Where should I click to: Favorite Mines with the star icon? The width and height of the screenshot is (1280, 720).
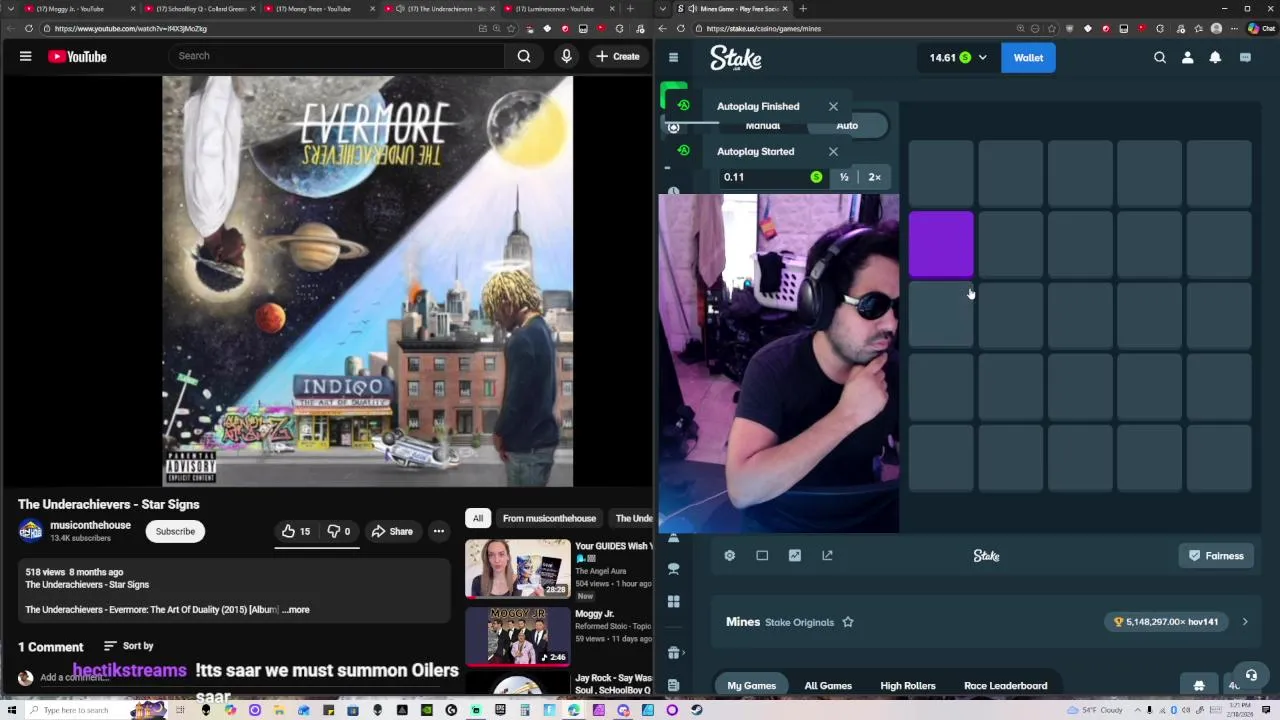pyautogui.click(x=848, y=622)
